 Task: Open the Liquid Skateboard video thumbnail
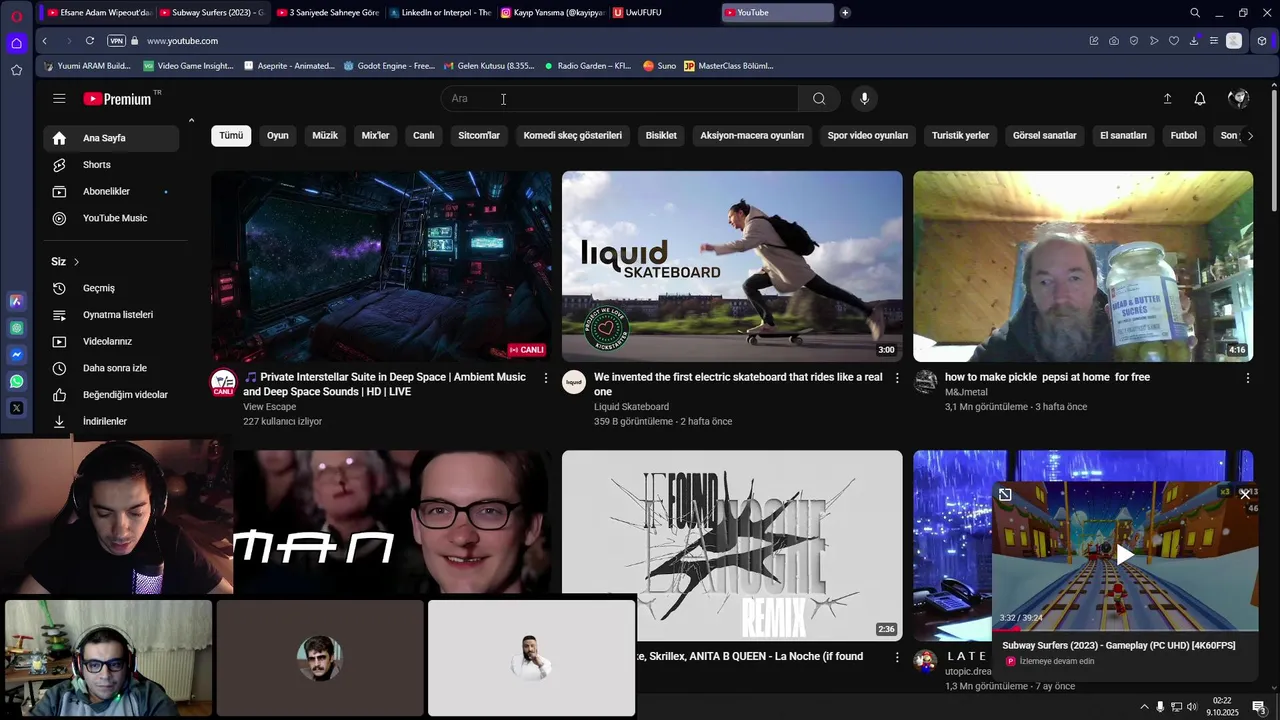tap(732, 266)
